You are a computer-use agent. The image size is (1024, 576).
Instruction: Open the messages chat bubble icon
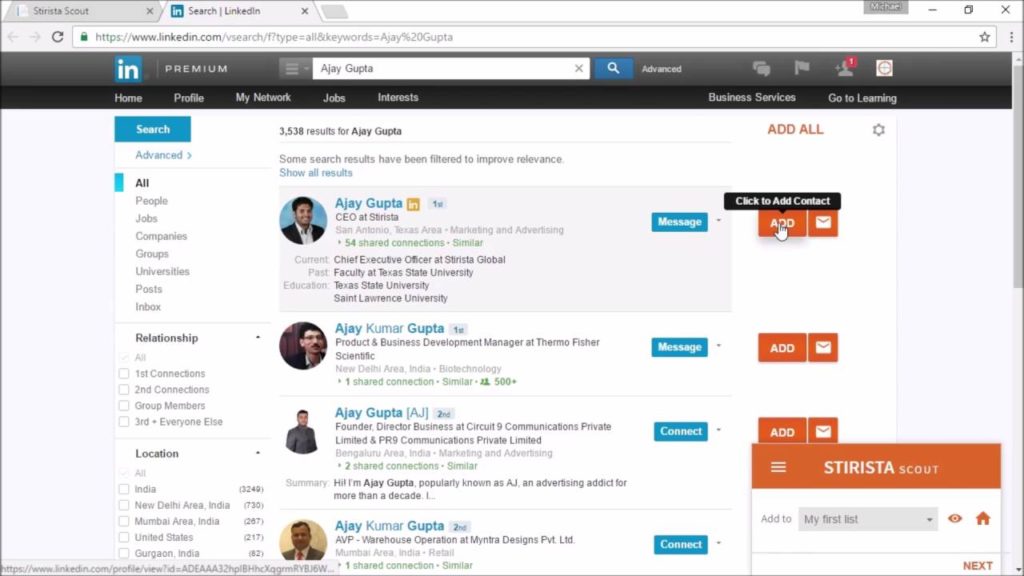(761, 68)
